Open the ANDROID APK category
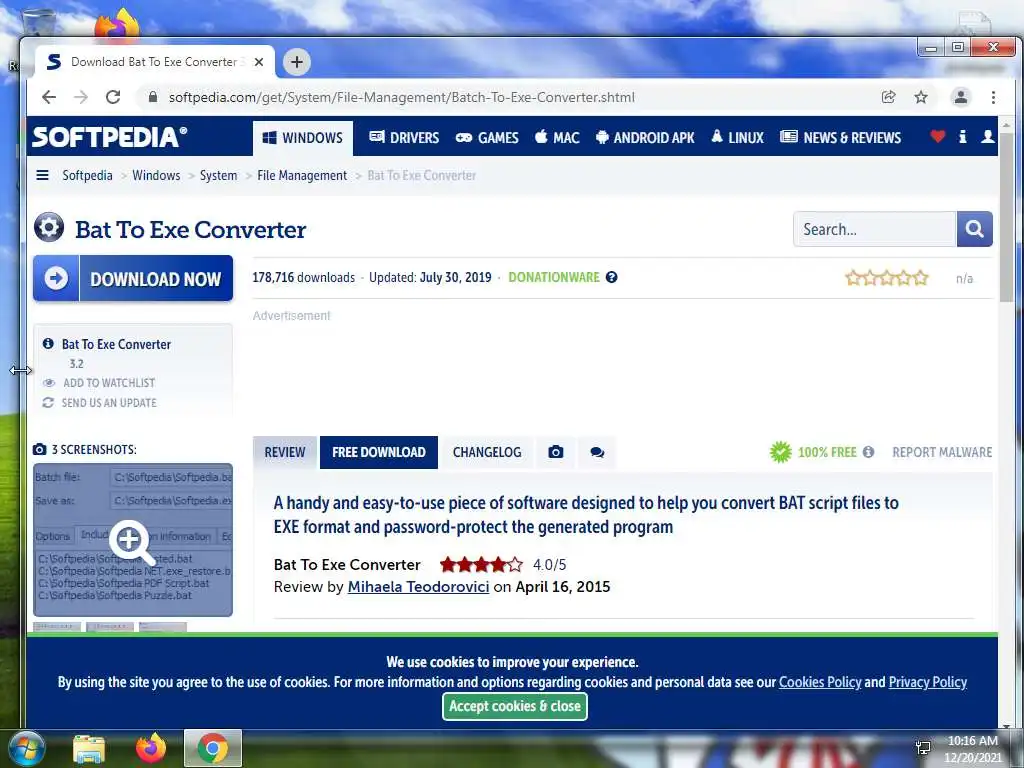1024x768 pixels. point(645,138)
